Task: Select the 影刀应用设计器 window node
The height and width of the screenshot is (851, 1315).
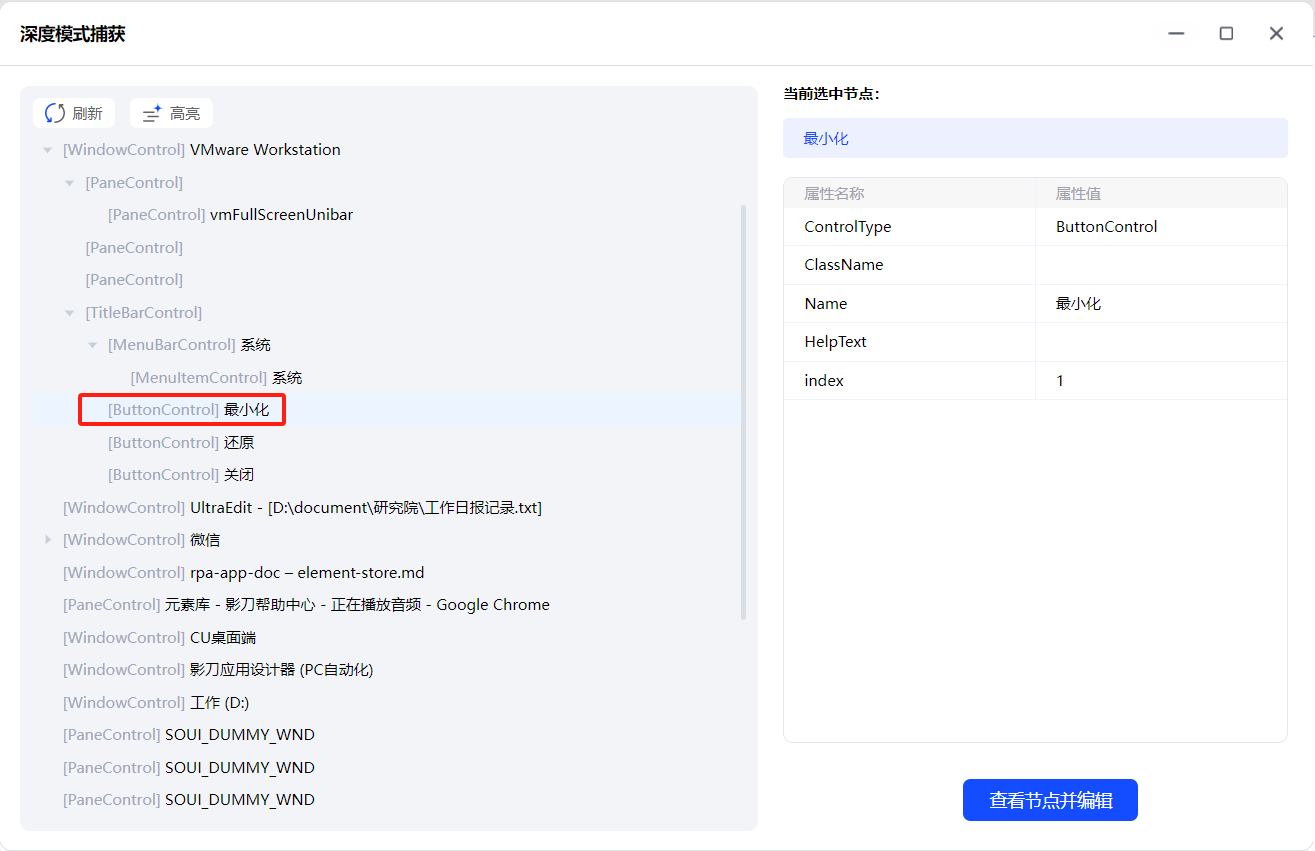Action: [x=218, y=670]
